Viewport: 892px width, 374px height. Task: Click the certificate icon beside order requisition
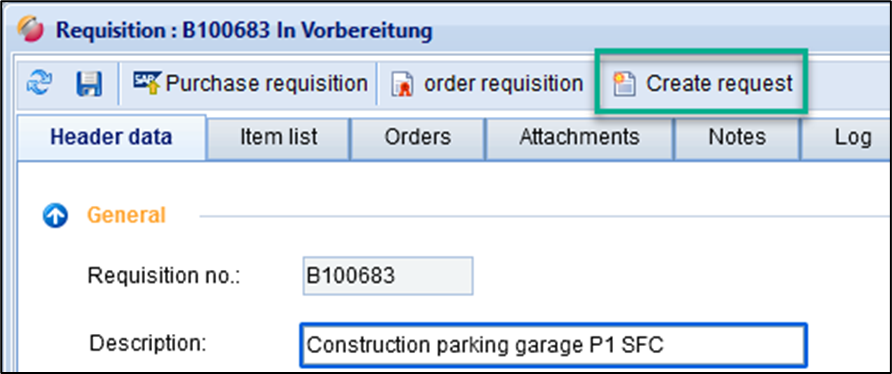click(x=401, y=85)
